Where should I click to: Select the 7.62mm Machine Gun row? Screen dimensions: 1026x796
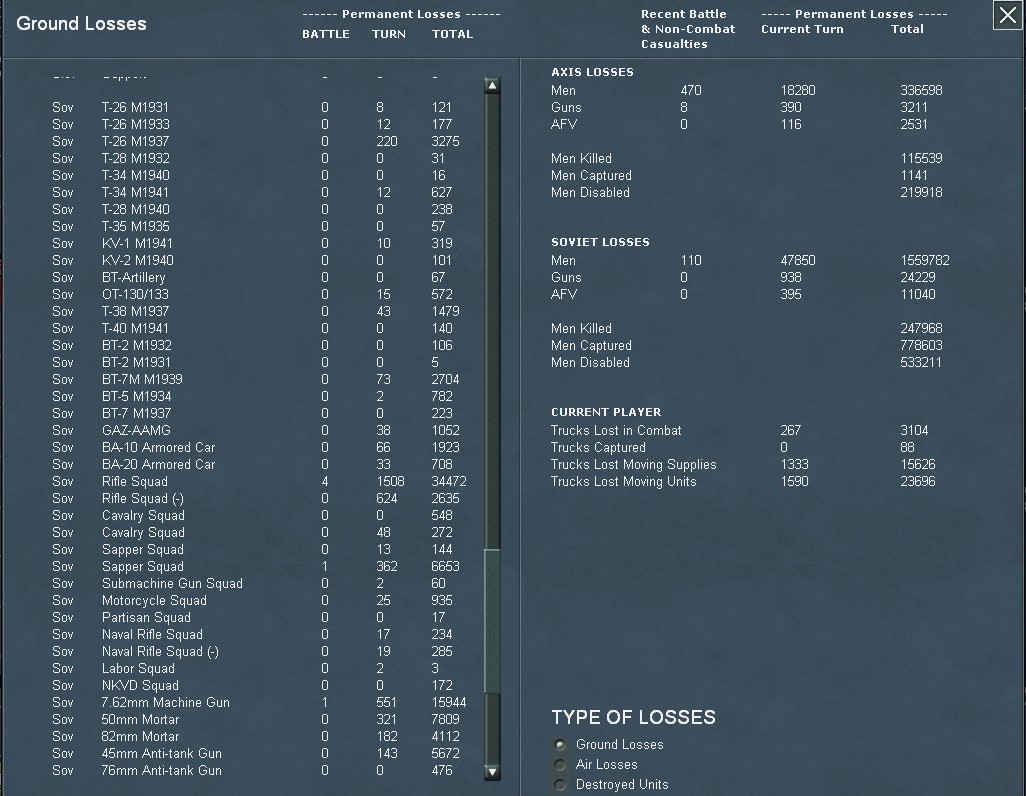165,702
